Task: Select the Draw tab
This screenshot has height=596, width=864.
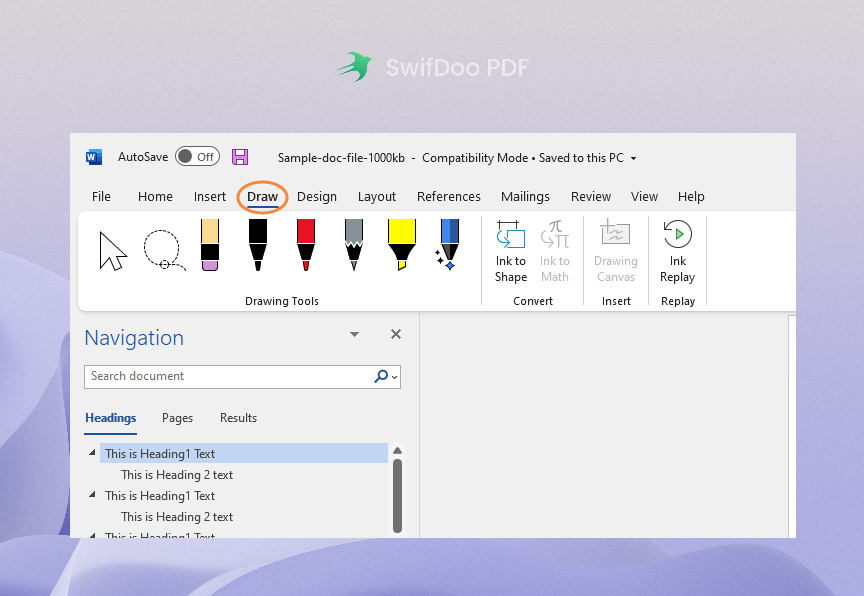Action: (262, 197)
